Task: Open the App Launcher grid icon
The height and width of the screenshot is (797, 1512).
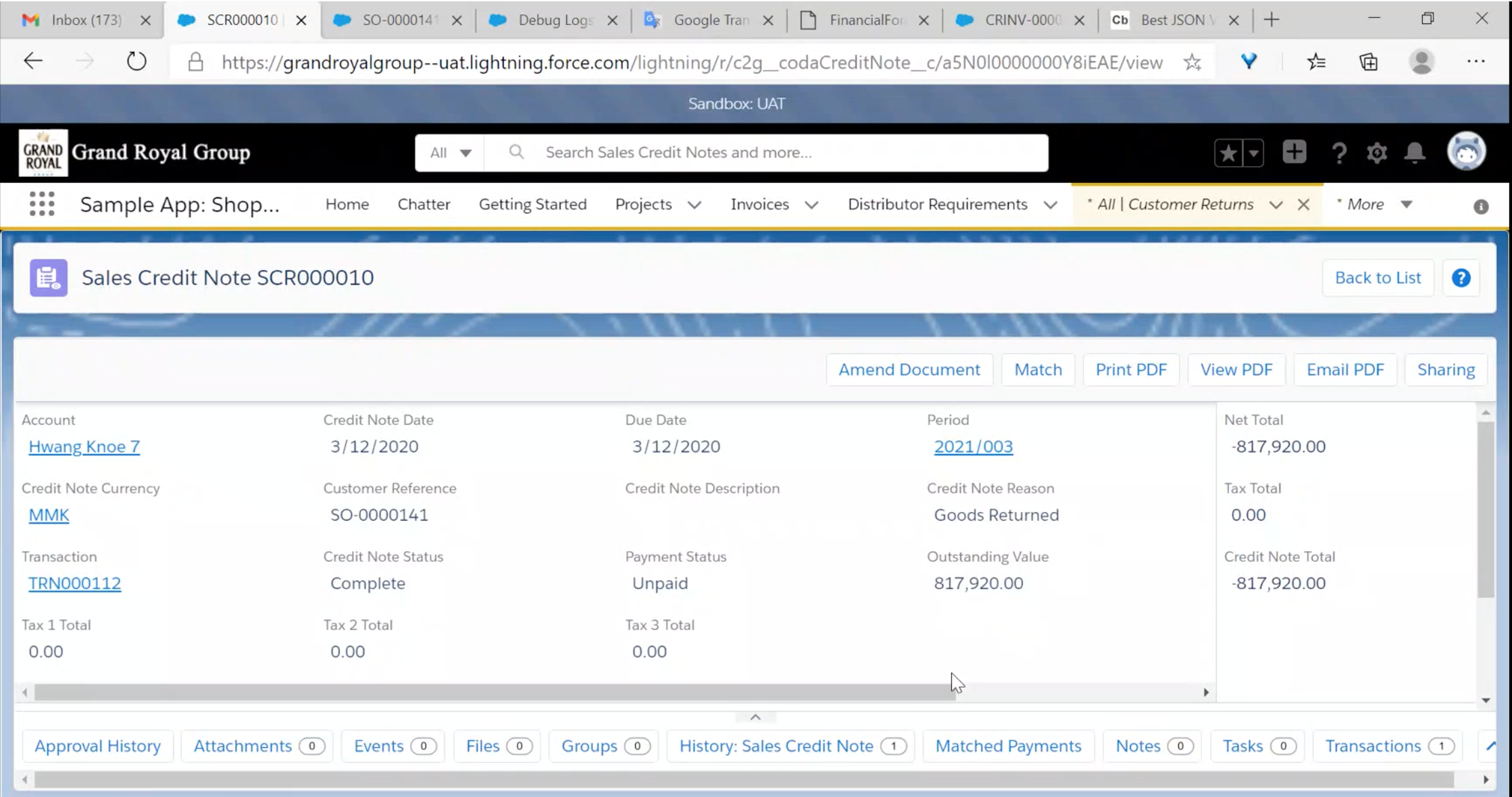Action: pyautogui.click(x=42, y=204)
